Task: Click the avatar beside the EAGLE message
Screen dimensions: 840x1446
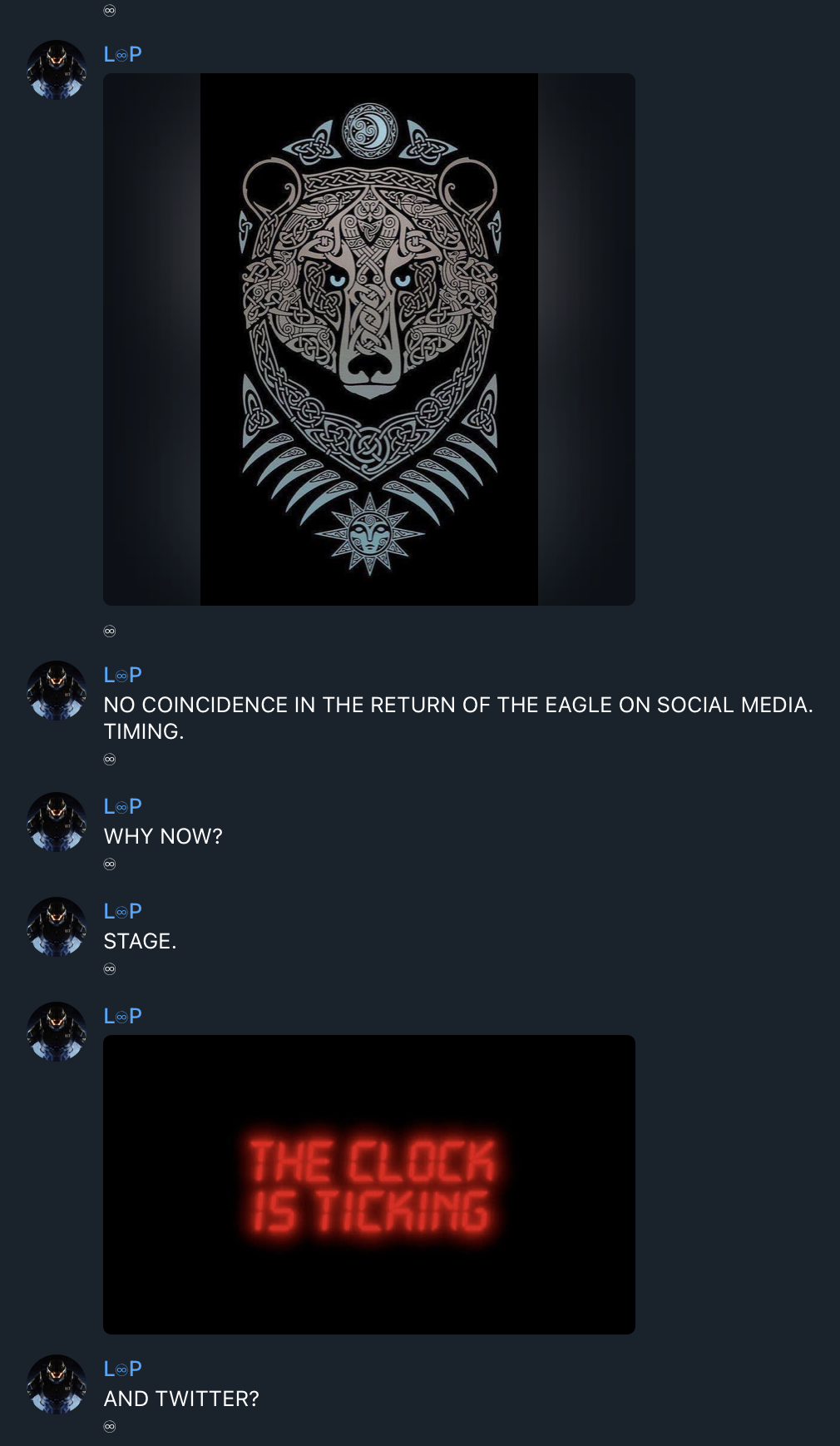Action: (x=57, y=691)
